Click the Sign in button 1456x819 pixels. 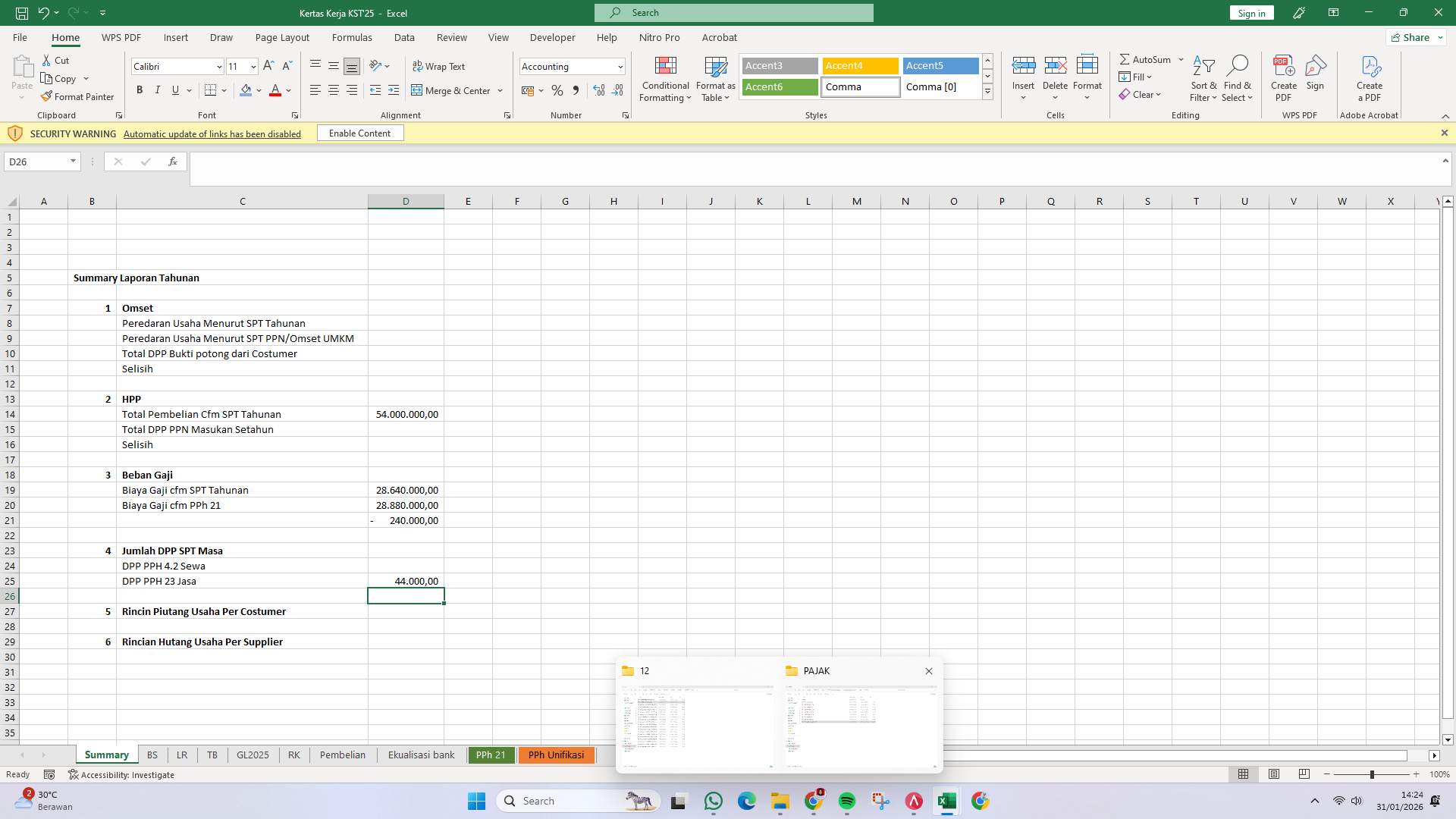[x=1250, y=12]
